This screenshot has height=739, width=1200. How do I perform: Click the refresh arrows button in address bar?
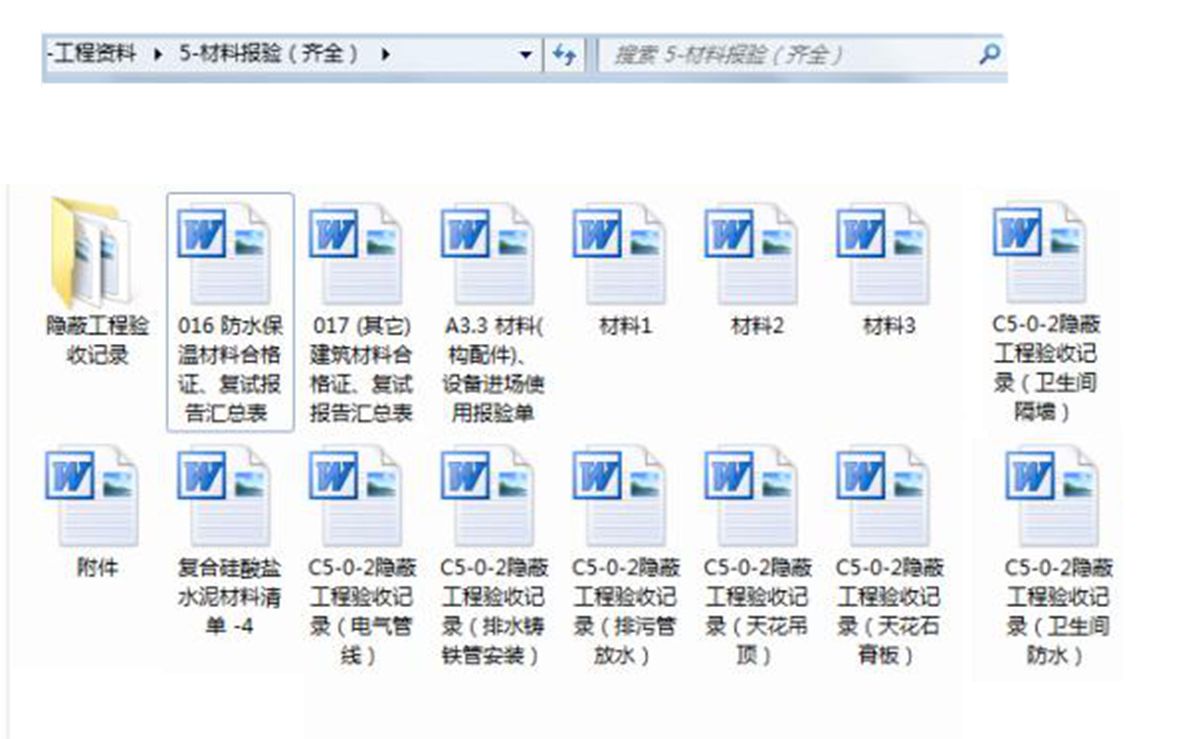(x=564, y=55)
